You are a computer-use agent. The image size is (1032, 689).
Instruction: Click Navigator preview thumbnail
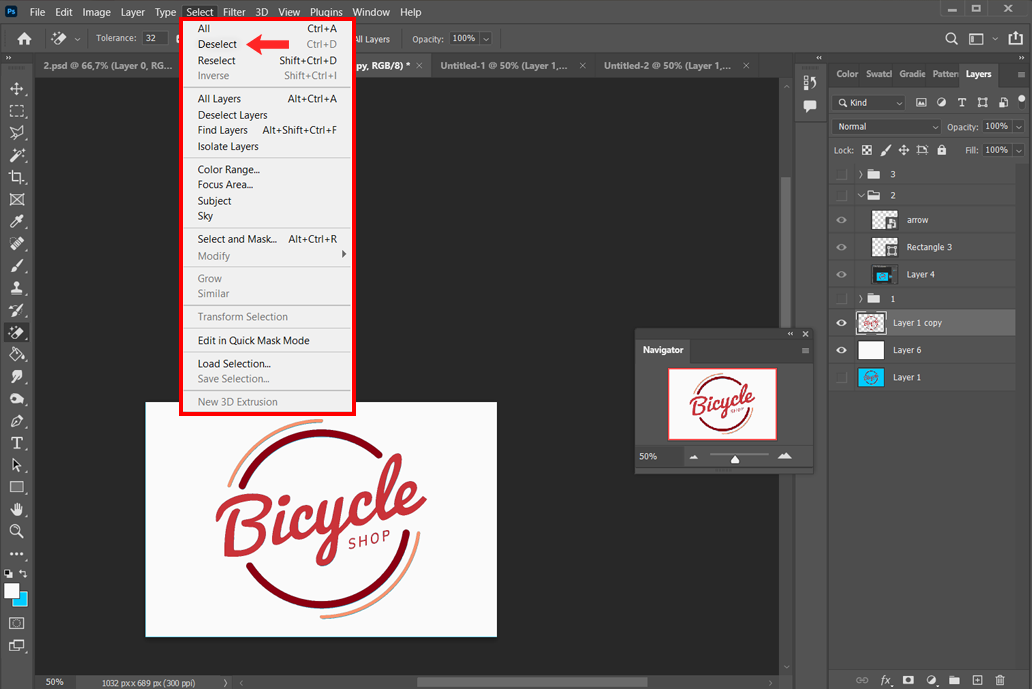(x=723, y=404)
